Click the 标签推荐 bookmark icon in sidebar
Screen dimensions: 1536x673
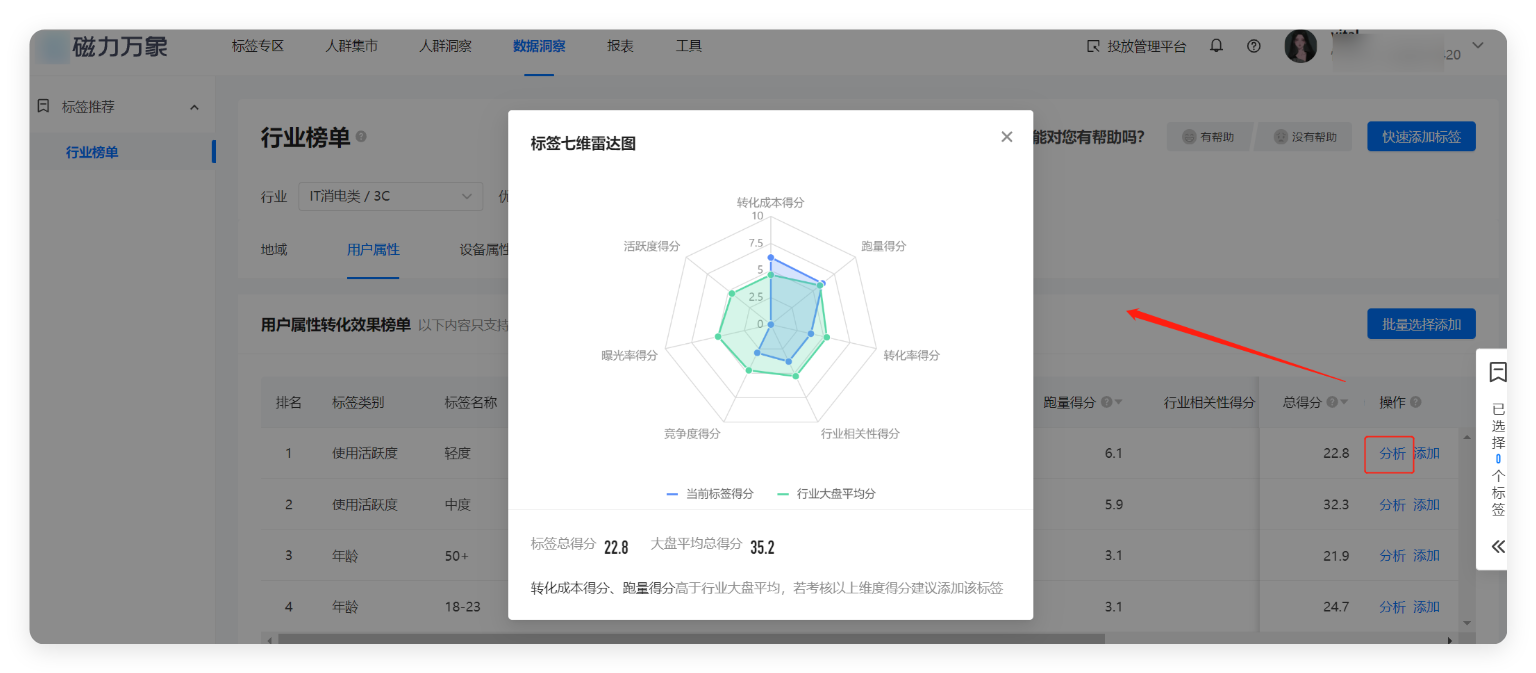click(x=42, y=106)
